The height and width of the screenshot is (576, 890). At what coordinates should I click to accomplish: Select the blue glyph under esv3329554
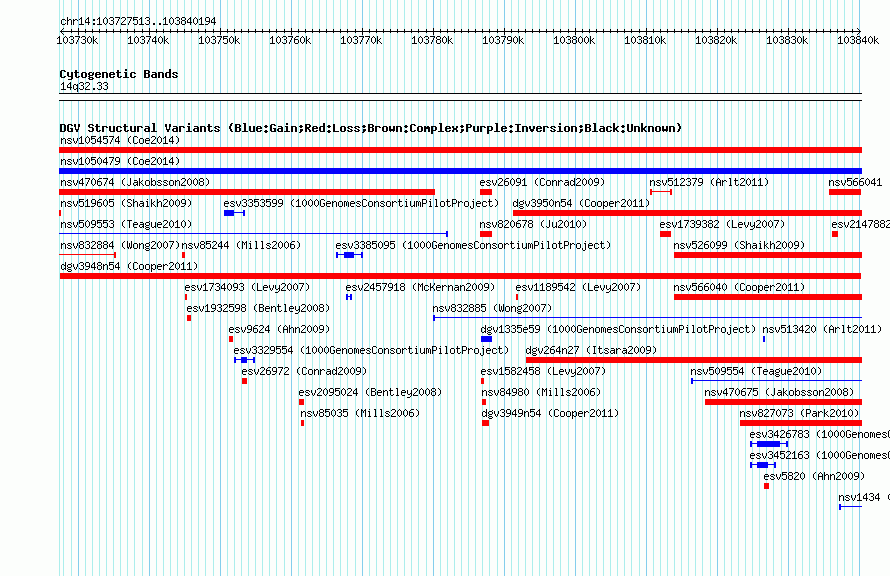click(245, 360)
